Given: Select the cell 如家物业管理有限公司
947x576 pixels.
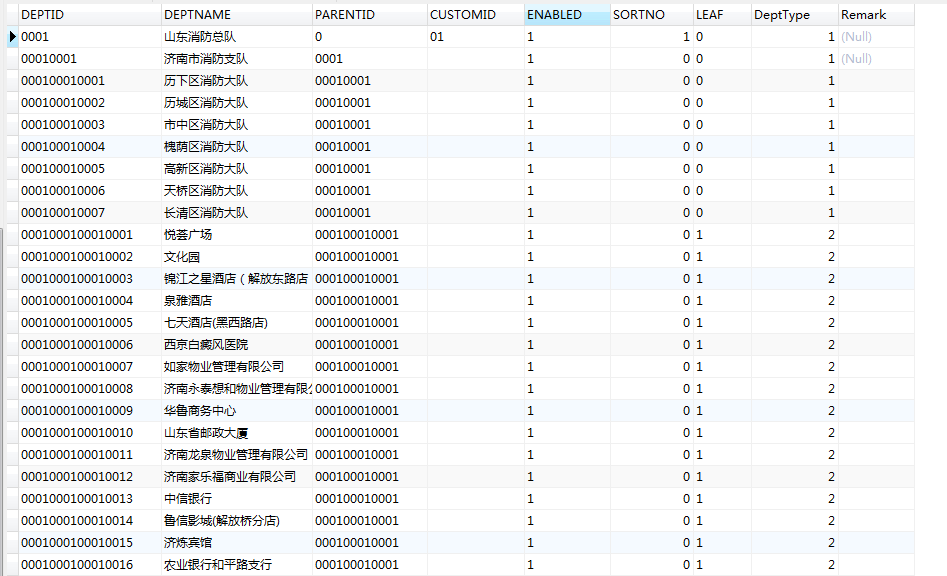Looking at the screenshot, I should point(237,367).
